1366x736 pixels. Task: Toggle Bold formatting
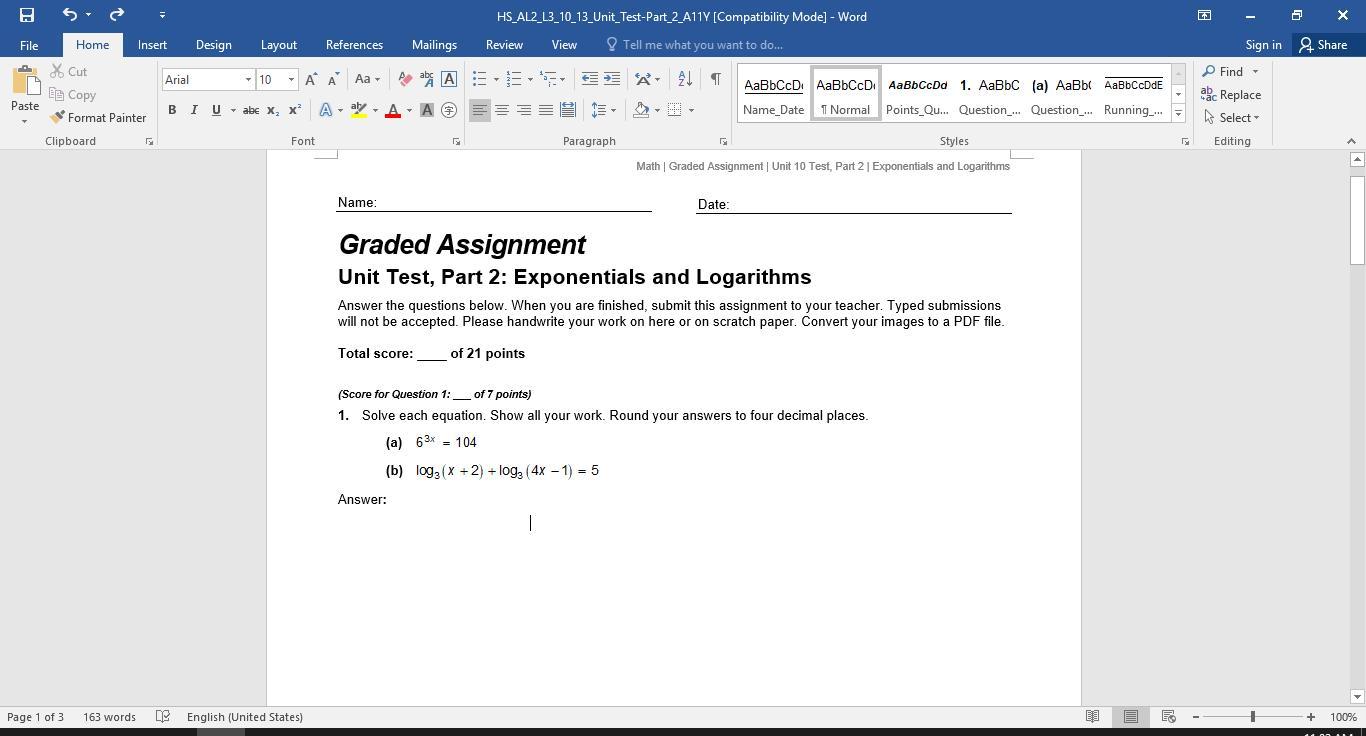pos(172,110)
